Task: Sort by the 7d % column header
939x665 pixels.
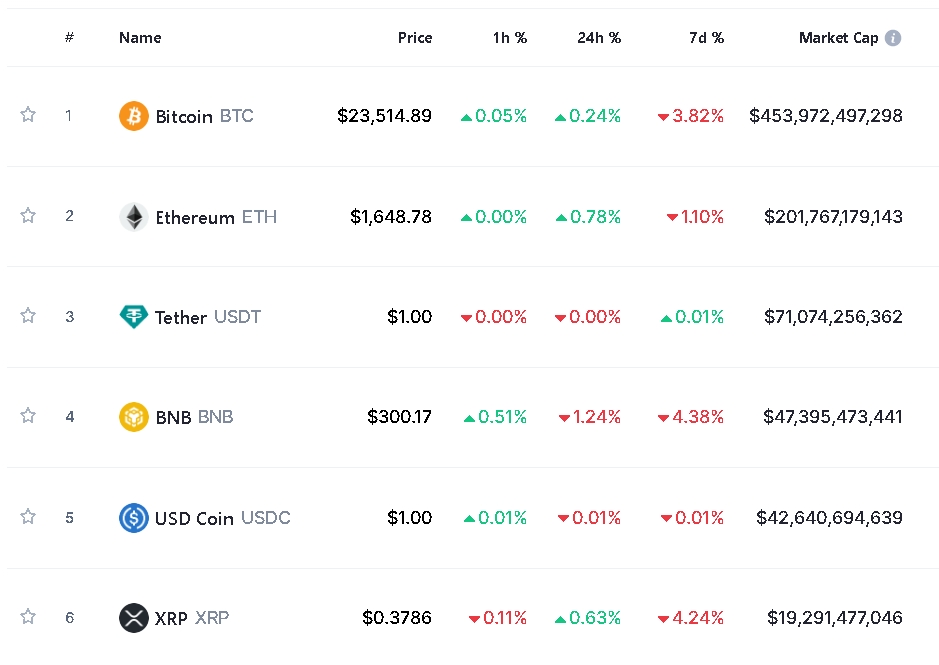Action: (706, 38)
